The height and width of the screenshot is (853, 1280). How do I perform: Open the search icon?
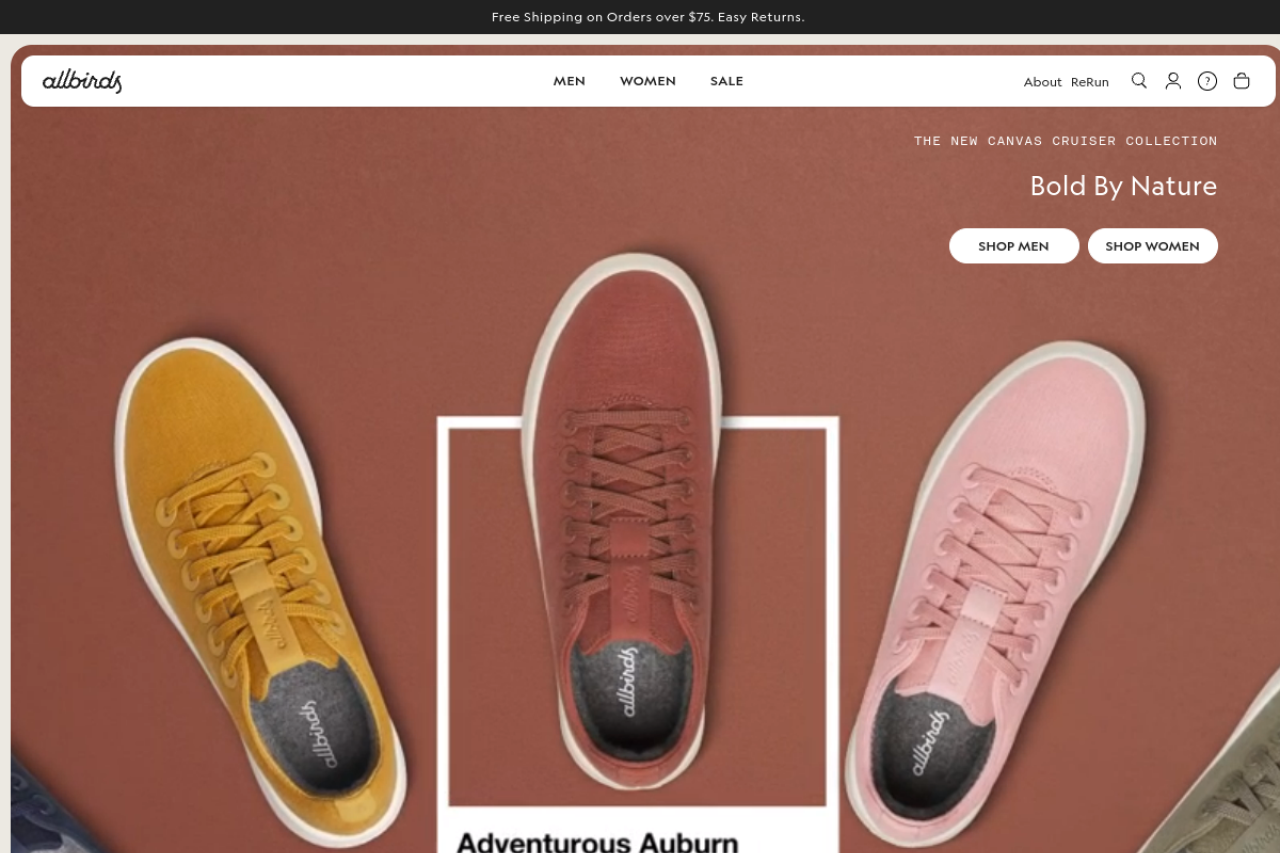pos(1139,81)
